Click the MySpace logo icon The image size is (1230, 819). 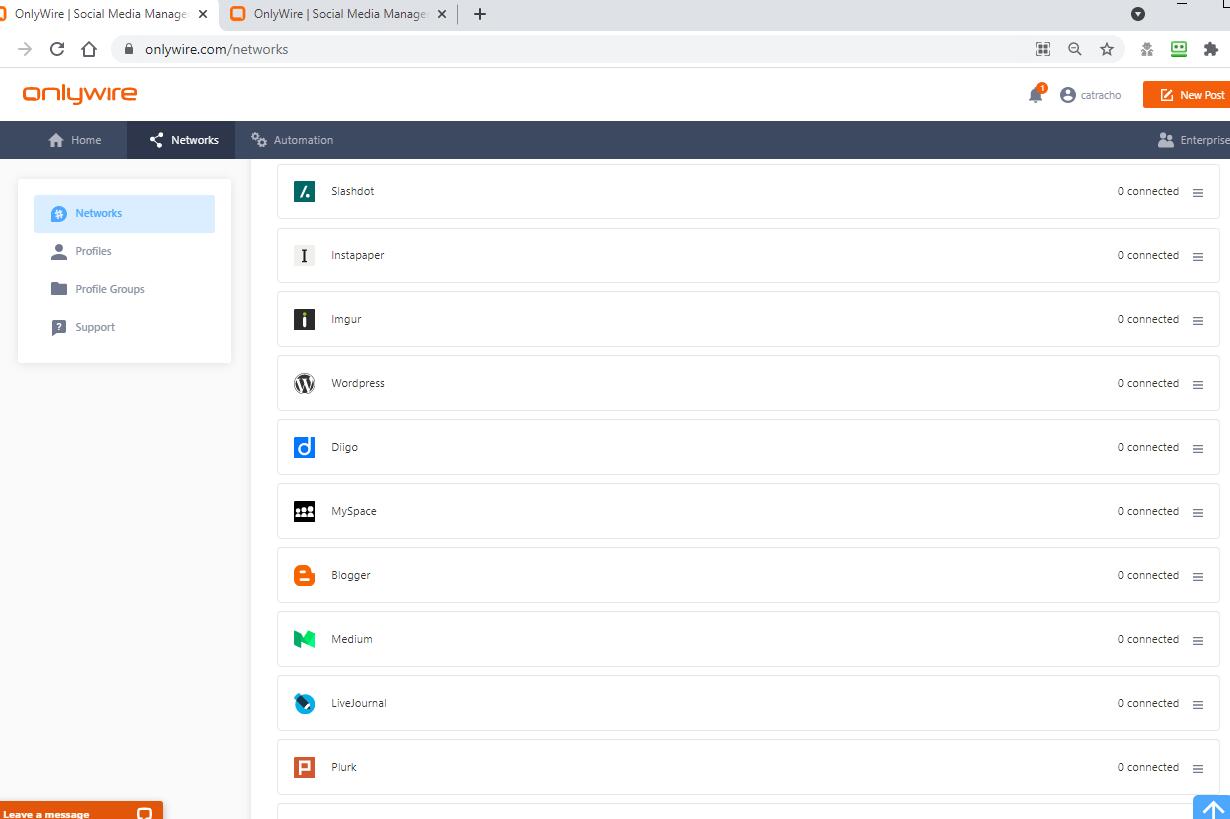click(x=304, y=511)
